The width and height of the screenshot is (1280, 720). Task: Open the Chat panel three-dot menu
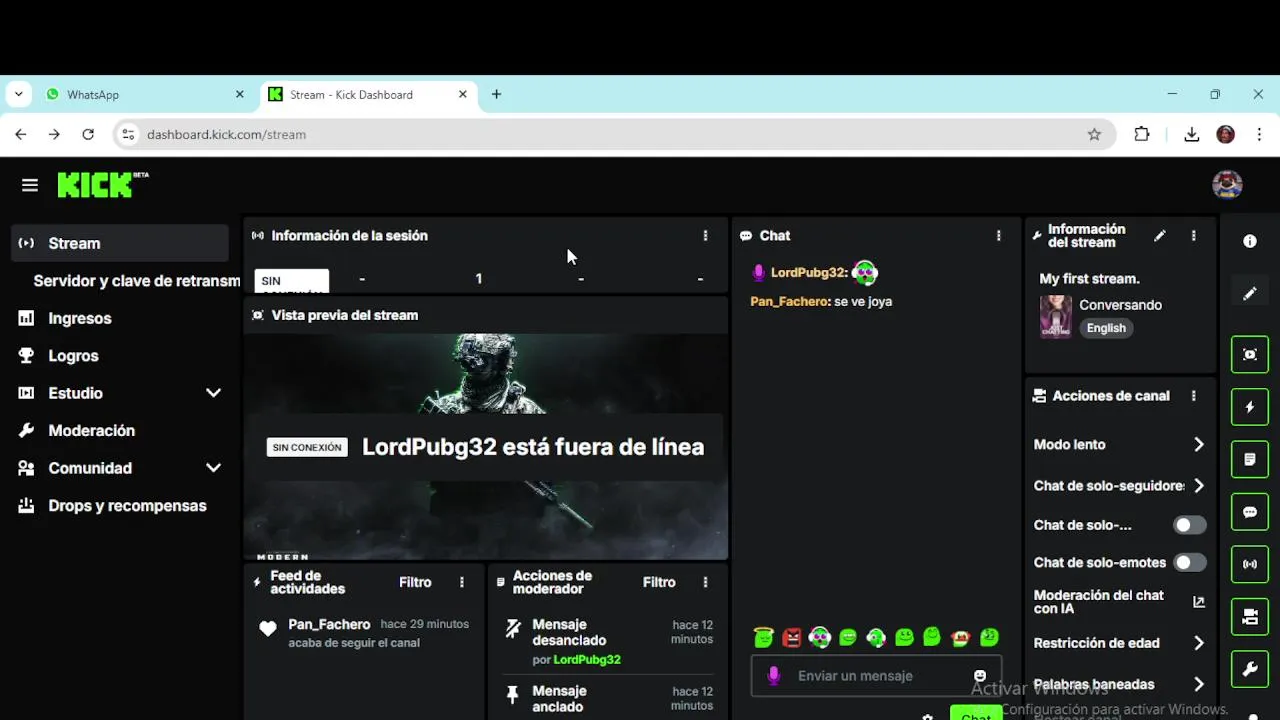[x=998, y=236]
